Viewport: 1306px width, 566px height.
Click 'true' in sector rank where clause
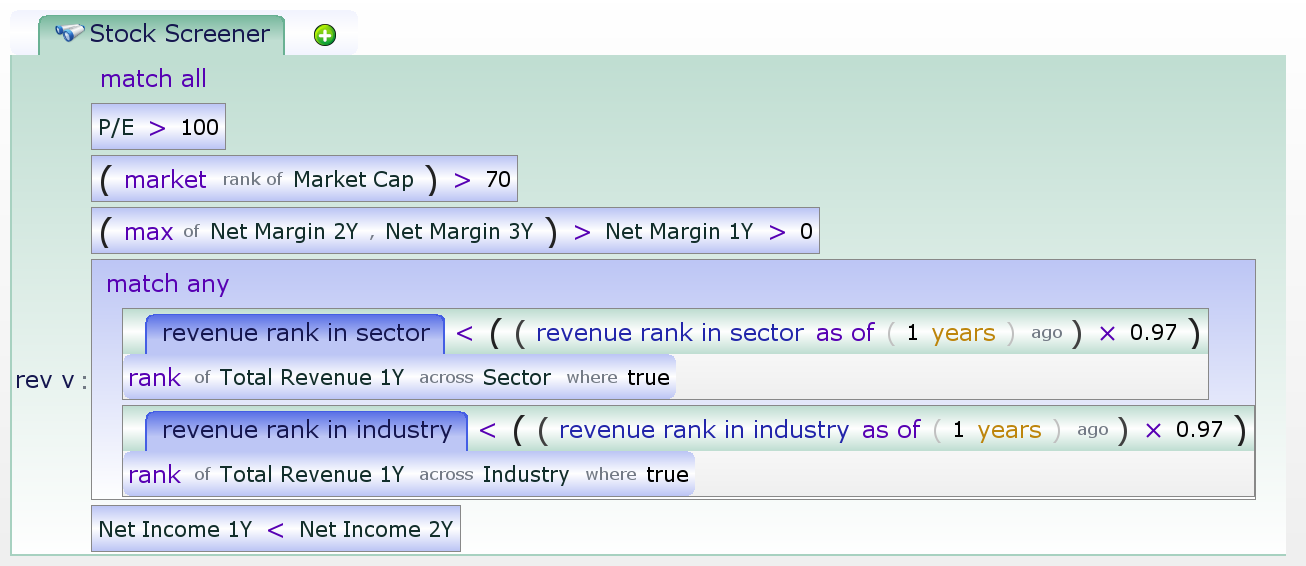(x=648, y=378)
